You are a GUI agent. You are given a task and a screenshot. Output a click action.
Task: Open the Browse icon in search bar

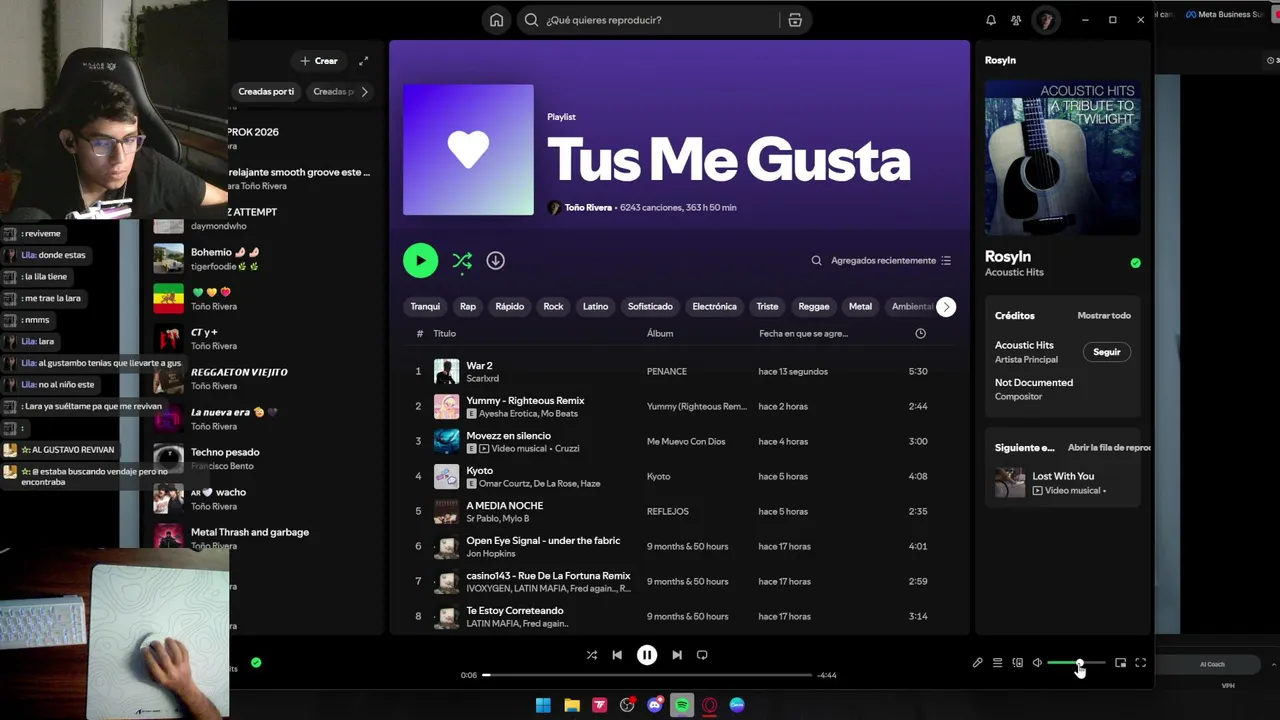coord(795,20)
